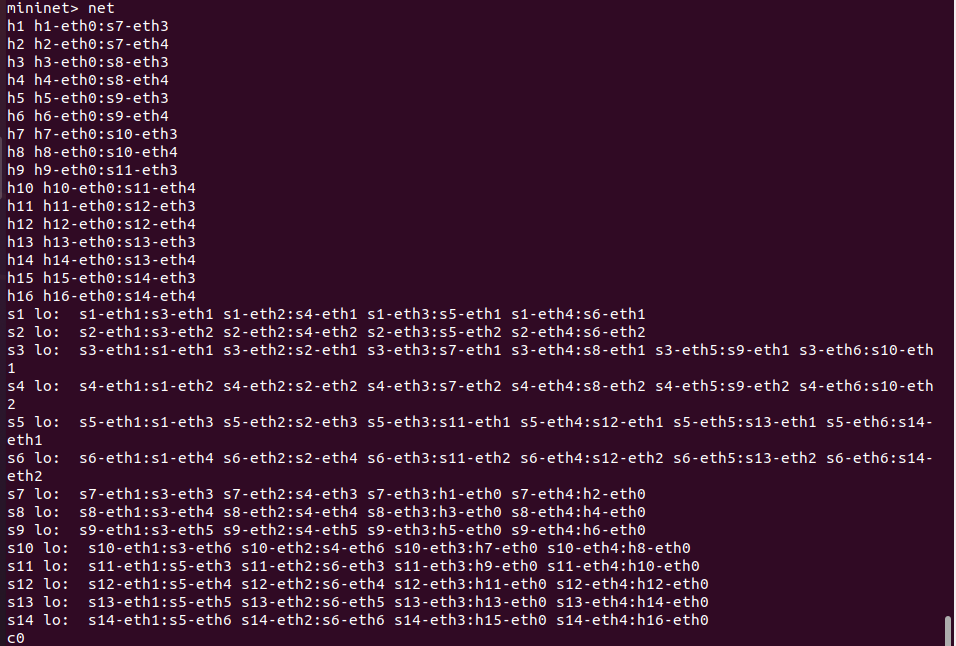The image size is (956, 646).
Task: Click the s10-eth1:s3-eth6 link text
Action: (160, 548)
